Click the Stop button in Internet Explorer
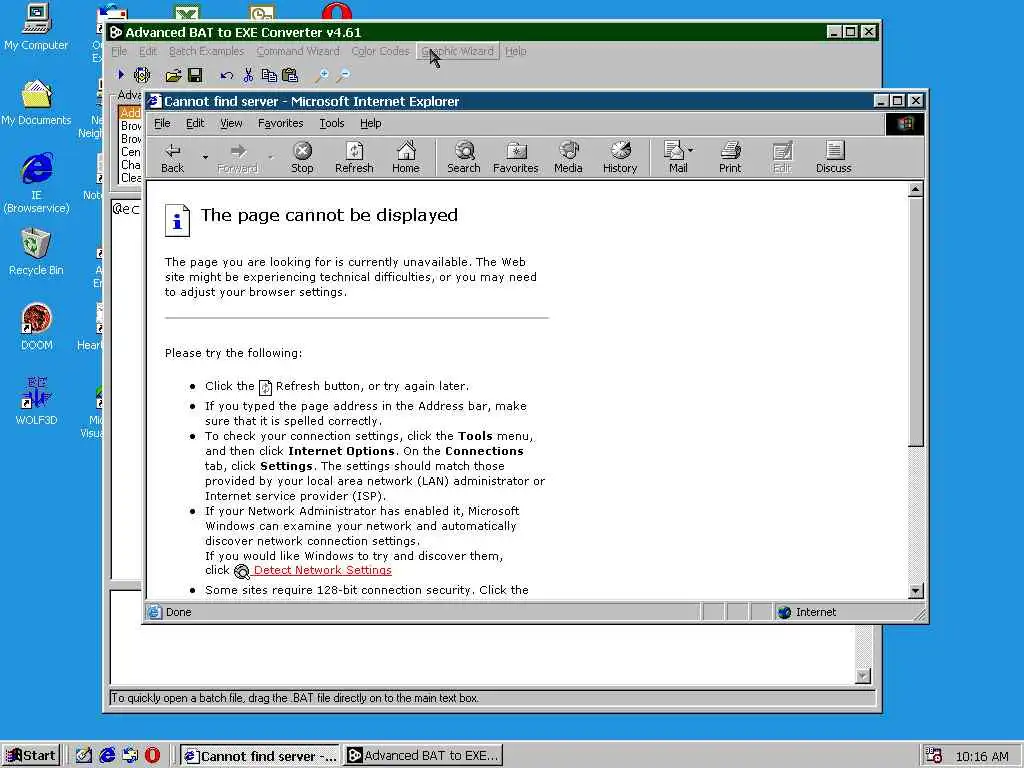Image resolution: width=1024 pixels, height=768 pixels. [302, 158]
